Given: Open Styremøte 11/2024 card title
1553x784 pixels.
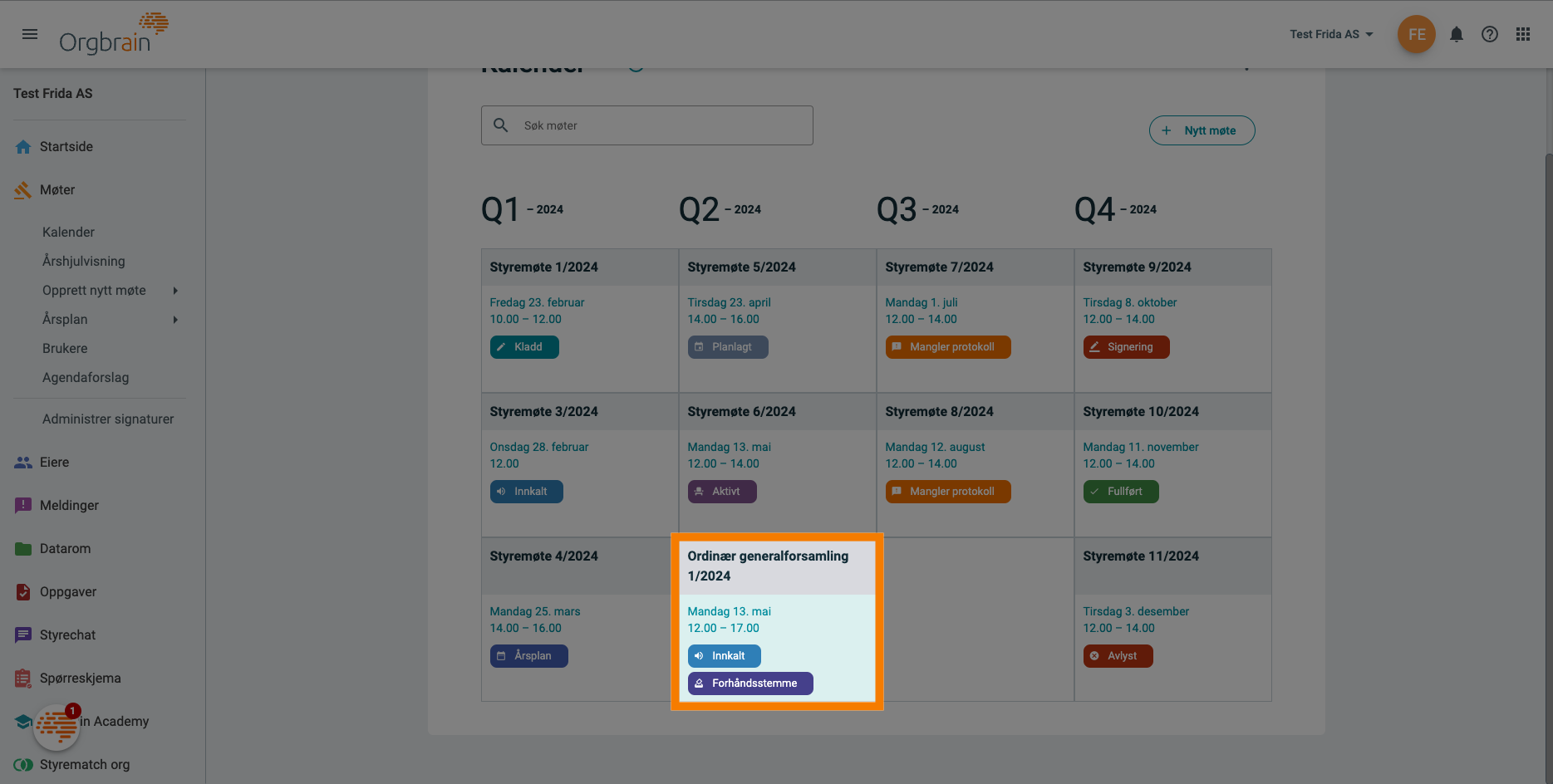Looking at the screenshot, I should 1142,556.
